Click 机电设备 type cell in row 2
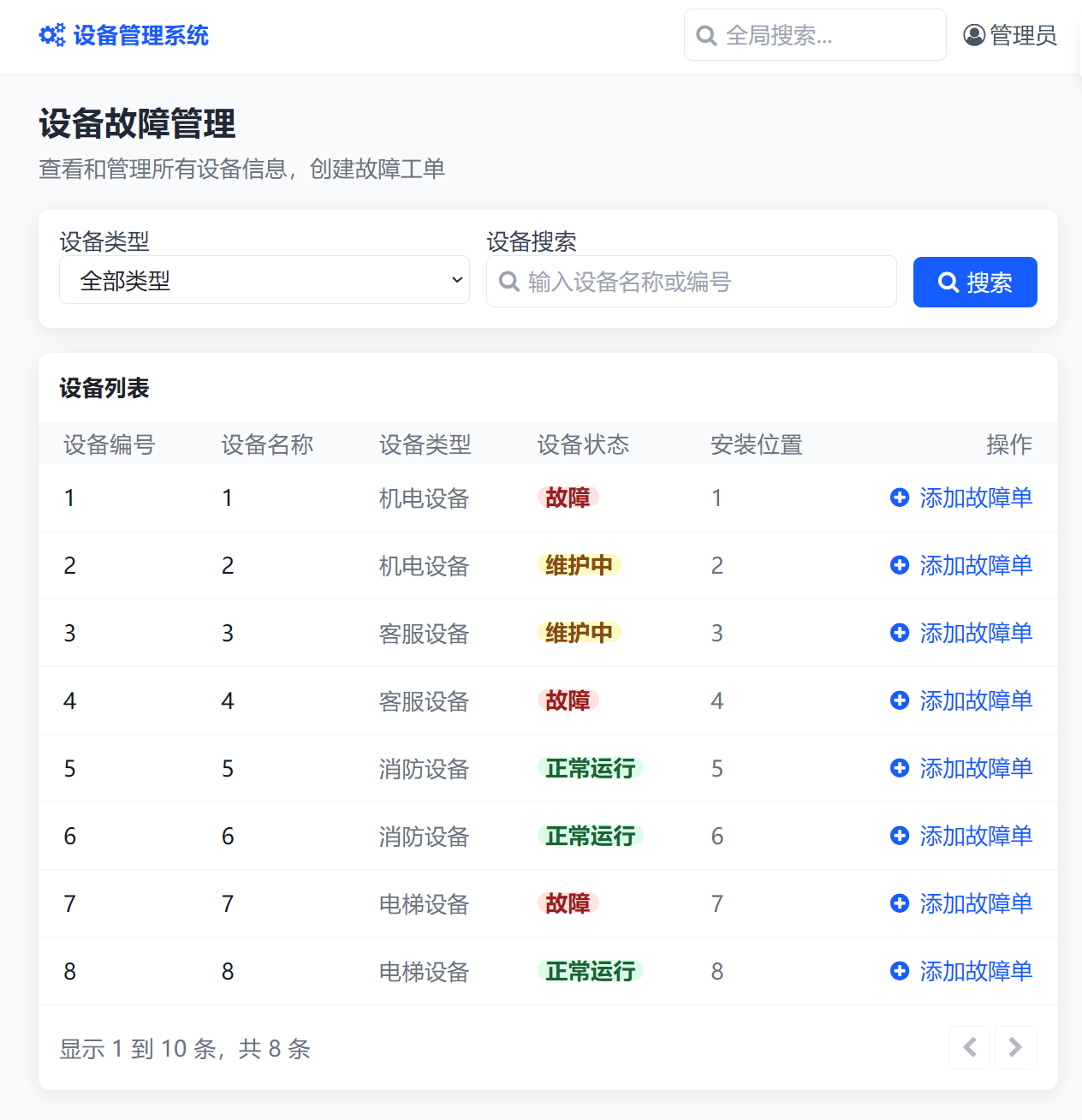Image resolution: width=1082 pixels, height=1120 pixels. pyautogui.click(x=425, y=566)
